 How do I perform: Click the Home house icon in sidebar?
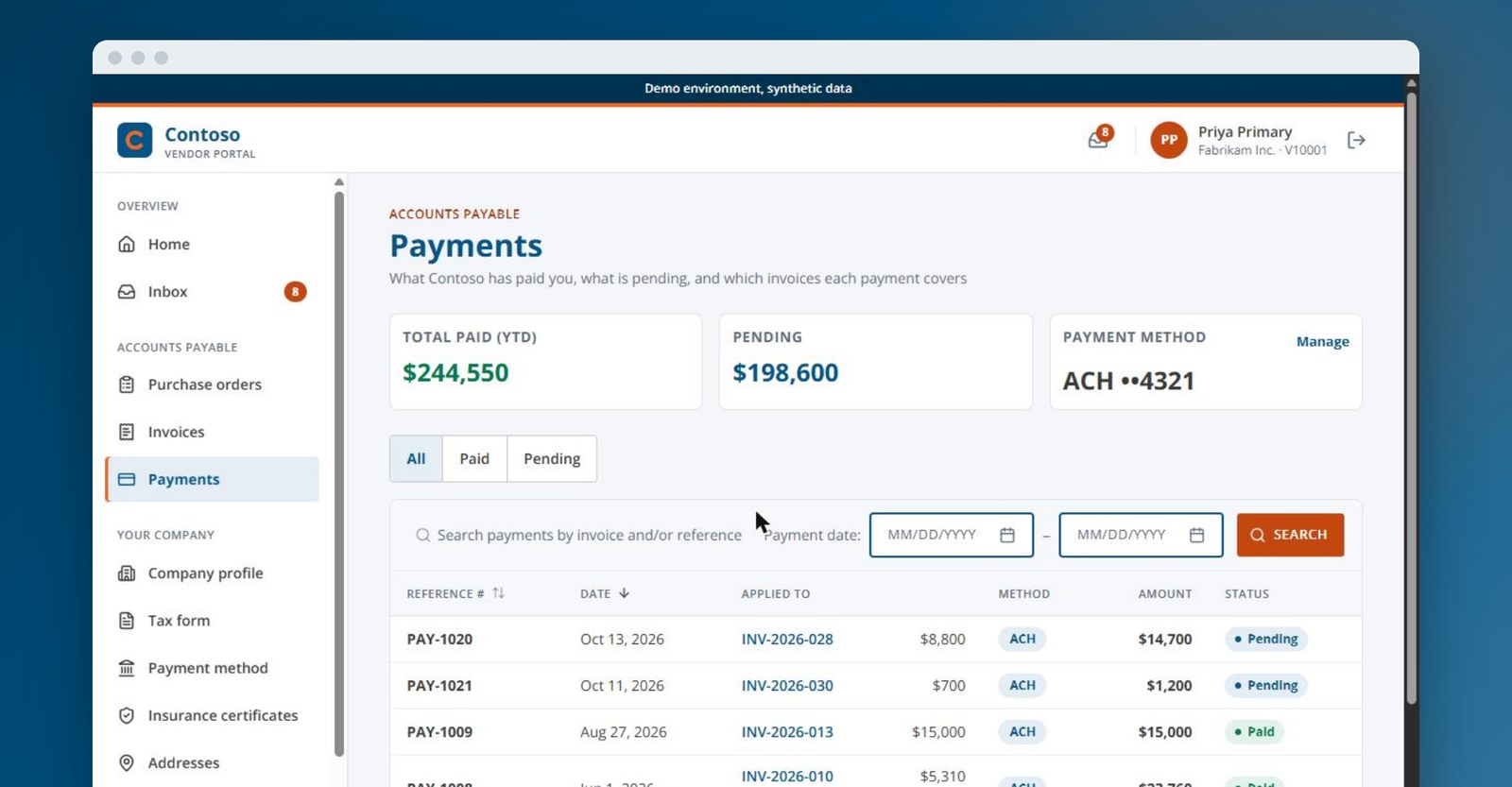[127, 244]
